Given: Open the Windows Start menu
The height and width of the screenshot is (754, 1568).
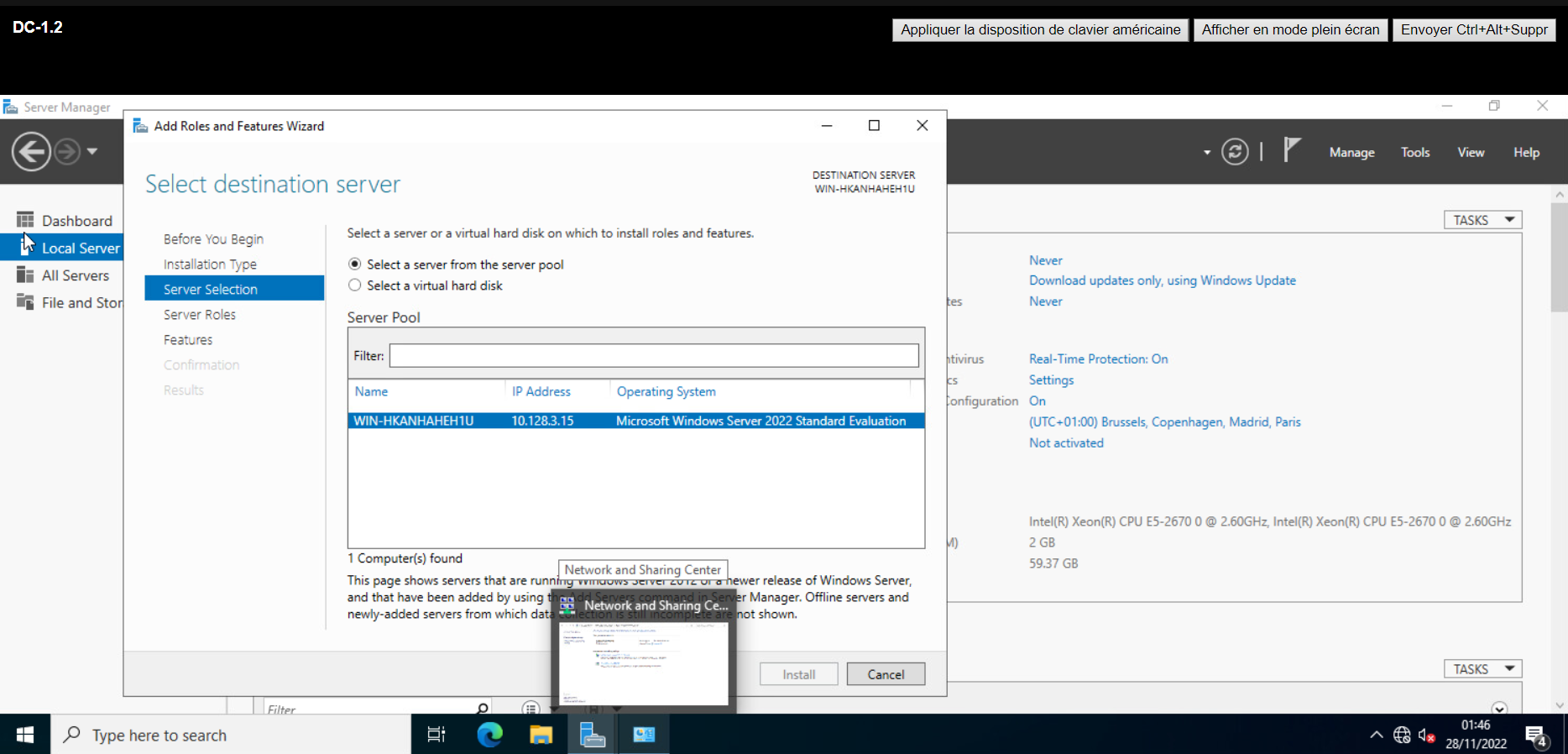Looking at the screenshot, I should [25, 735].
